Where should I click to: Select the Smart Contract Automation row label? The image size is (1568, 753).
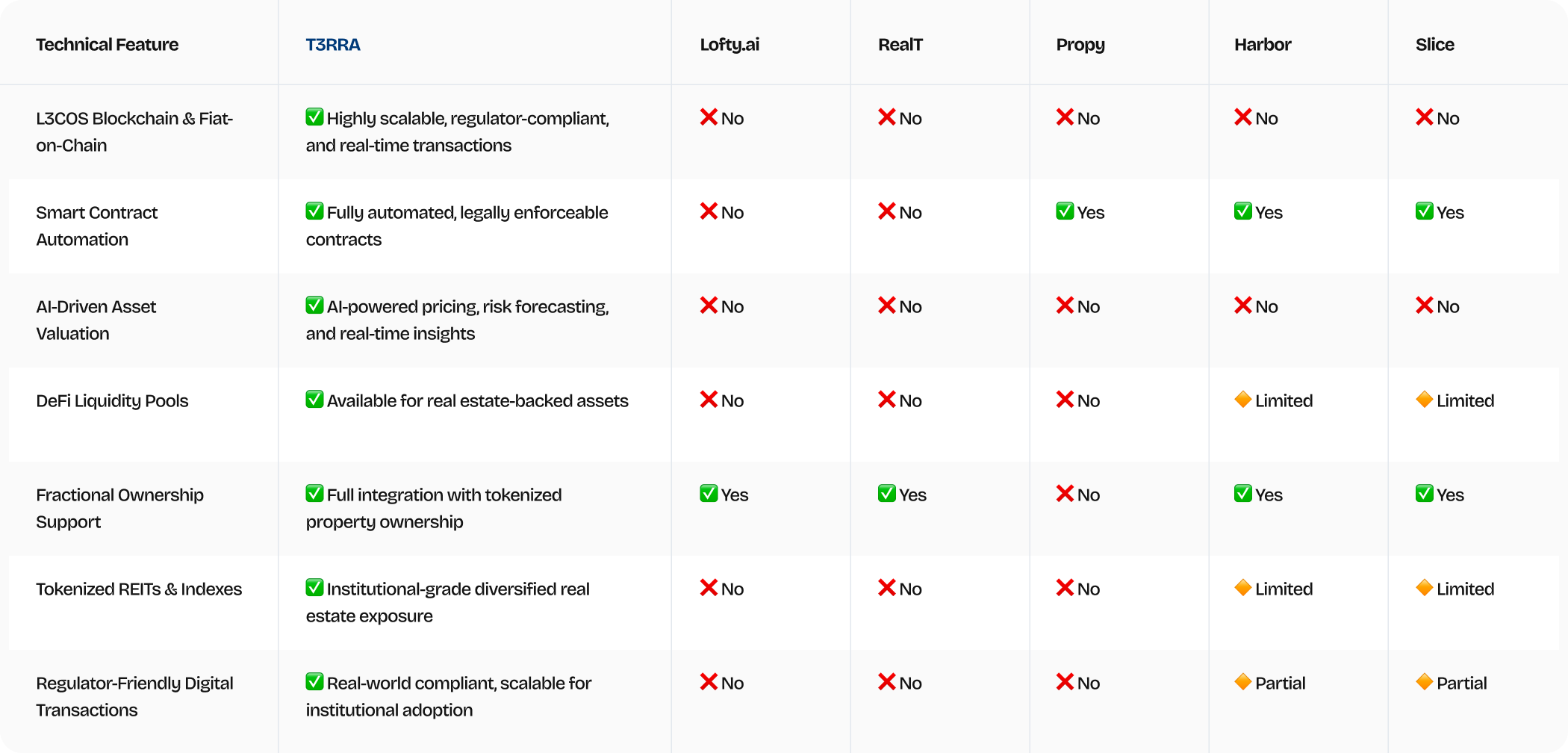[97, 226]
